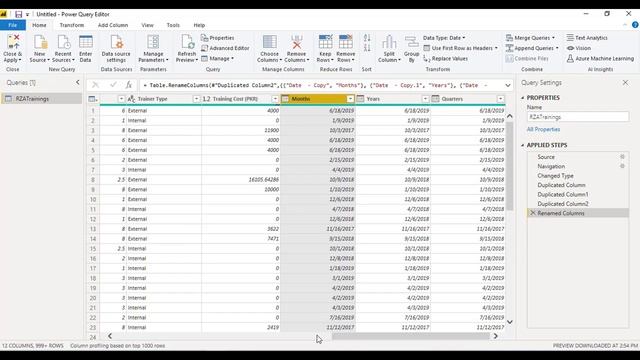Open Data Type: Date dropdown
This screenshot has width=640, height=360.
(x=444, y=38)
